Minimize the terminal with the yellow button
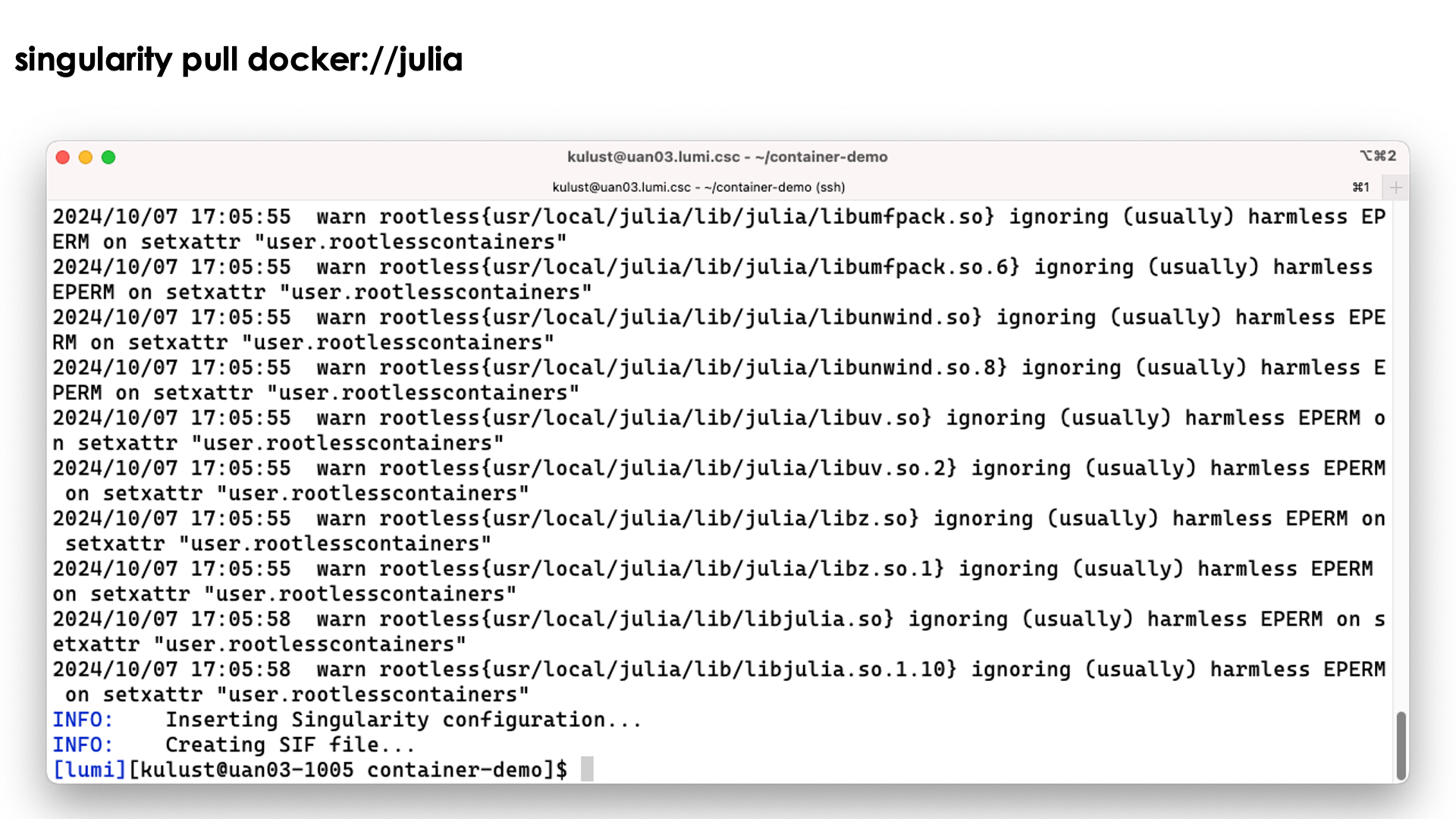 (x=86, y=157)
